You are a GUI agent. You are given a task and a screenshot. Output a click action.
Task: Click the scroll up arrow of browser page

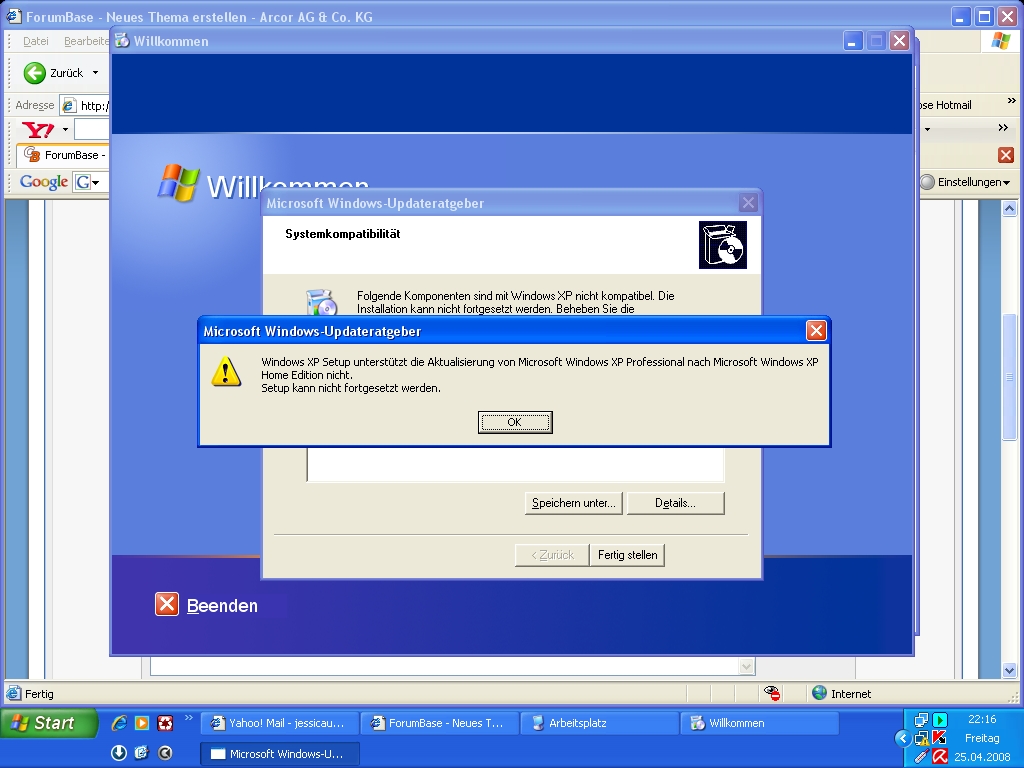[1010, 209]
